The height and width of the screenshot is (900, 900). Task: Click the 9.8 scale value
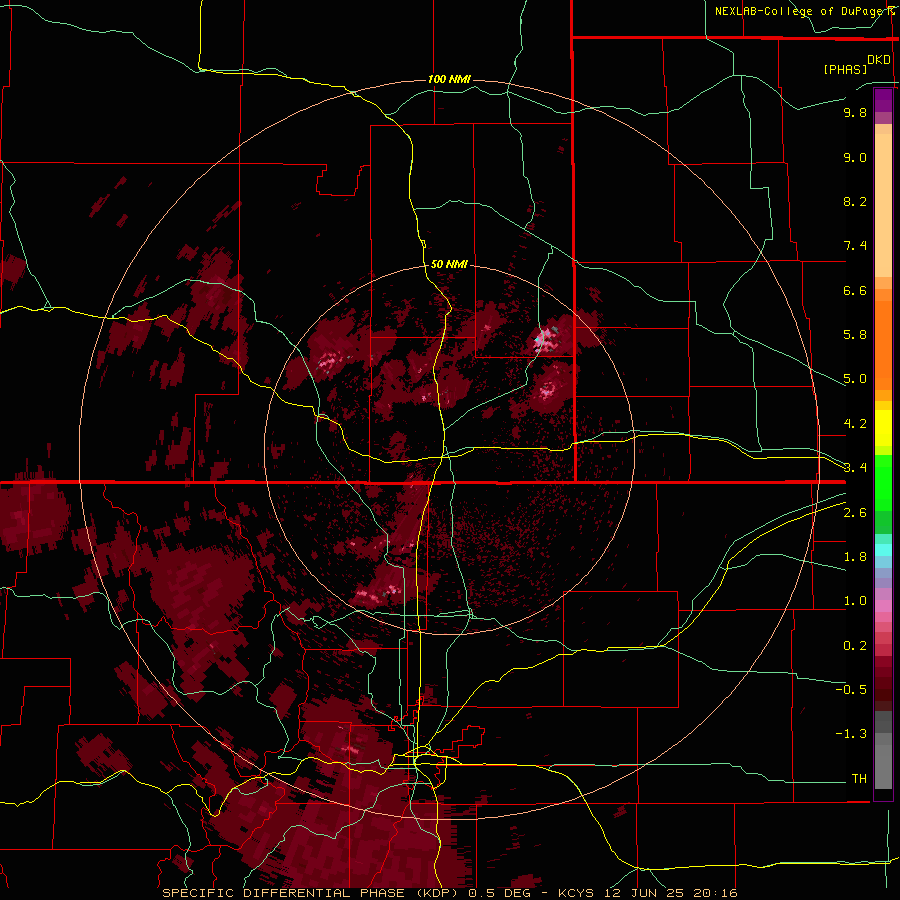point(855,112)
